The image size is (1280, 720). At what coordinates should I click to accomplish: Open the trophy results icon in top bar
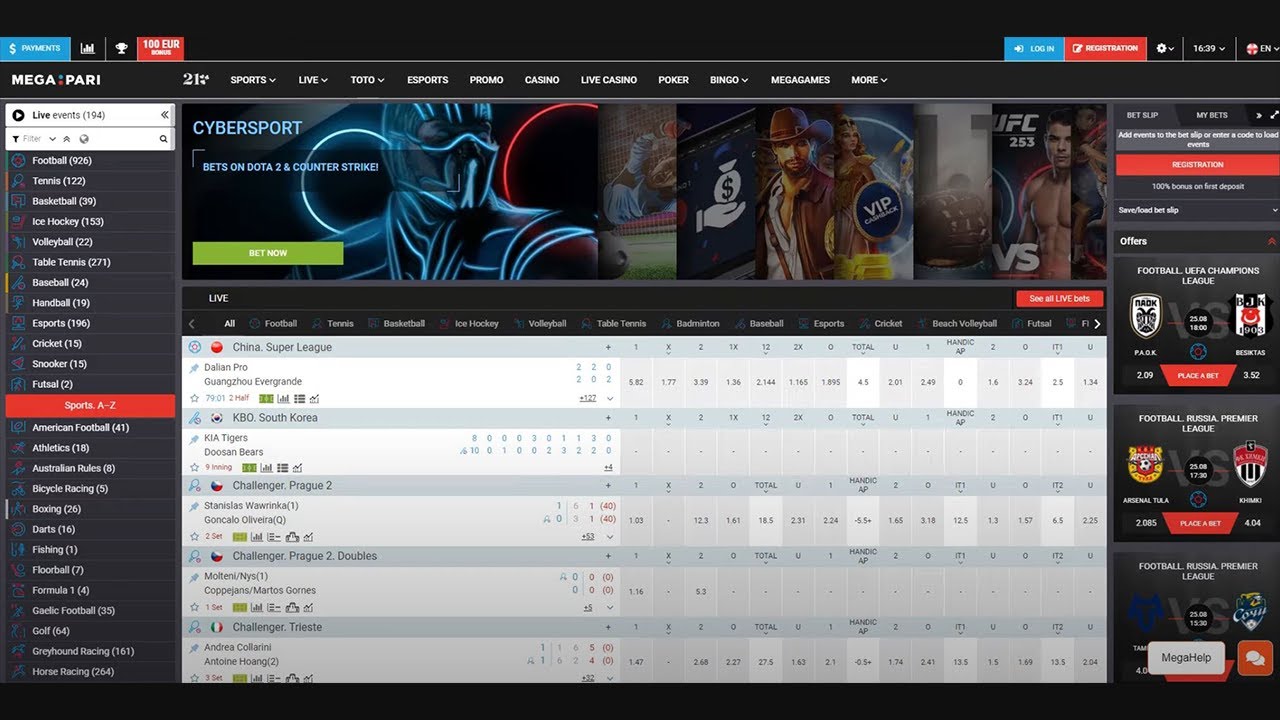pos(121,48)
